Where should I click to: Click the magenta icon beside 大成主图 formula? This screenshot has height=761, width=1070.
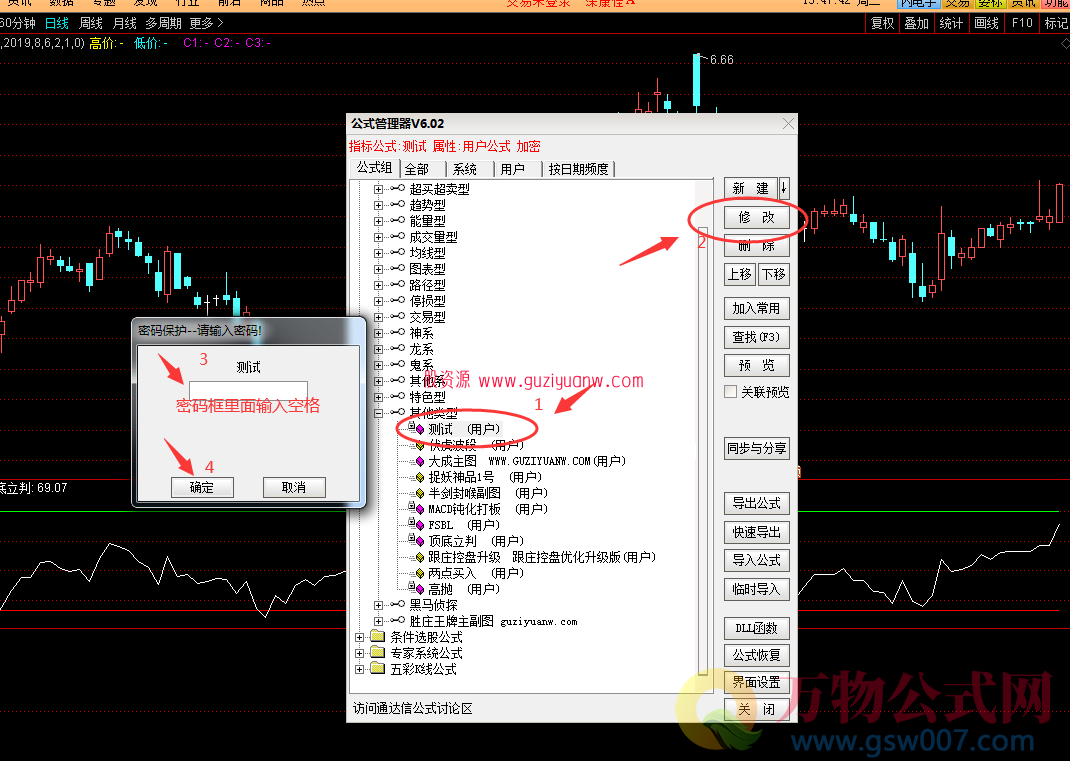click(420, 461)
